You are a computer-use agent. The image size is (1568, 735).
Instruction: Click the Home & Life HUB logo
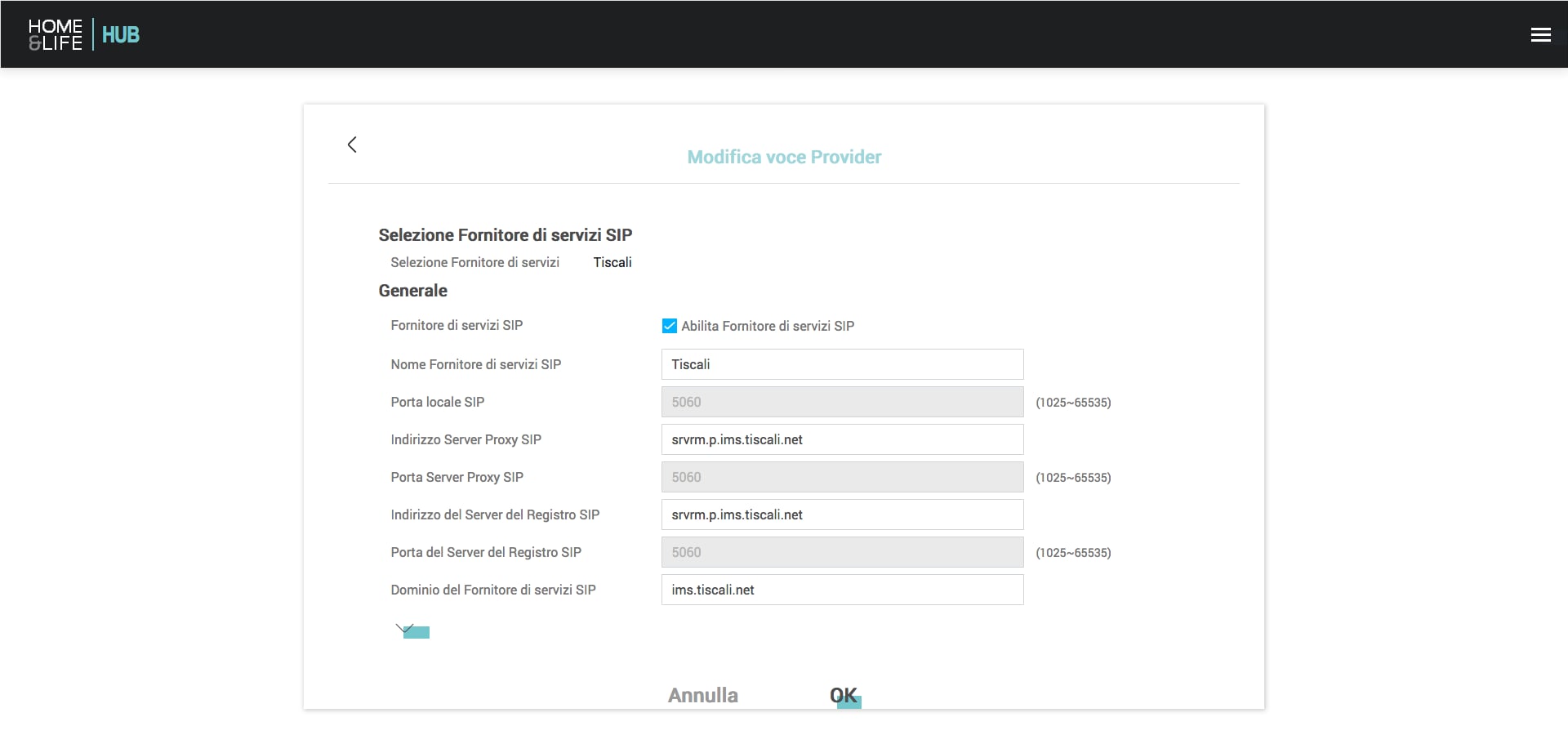(84, 35)
